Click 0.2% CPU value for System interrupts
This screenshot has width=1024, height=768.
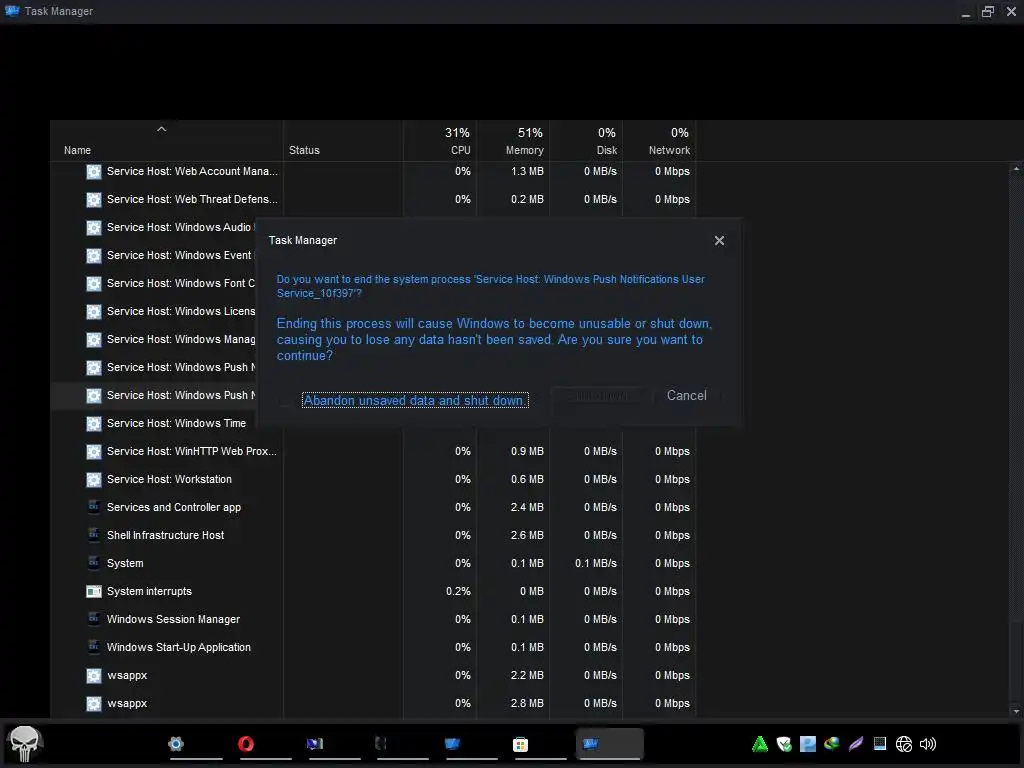[x=458, y=592]
